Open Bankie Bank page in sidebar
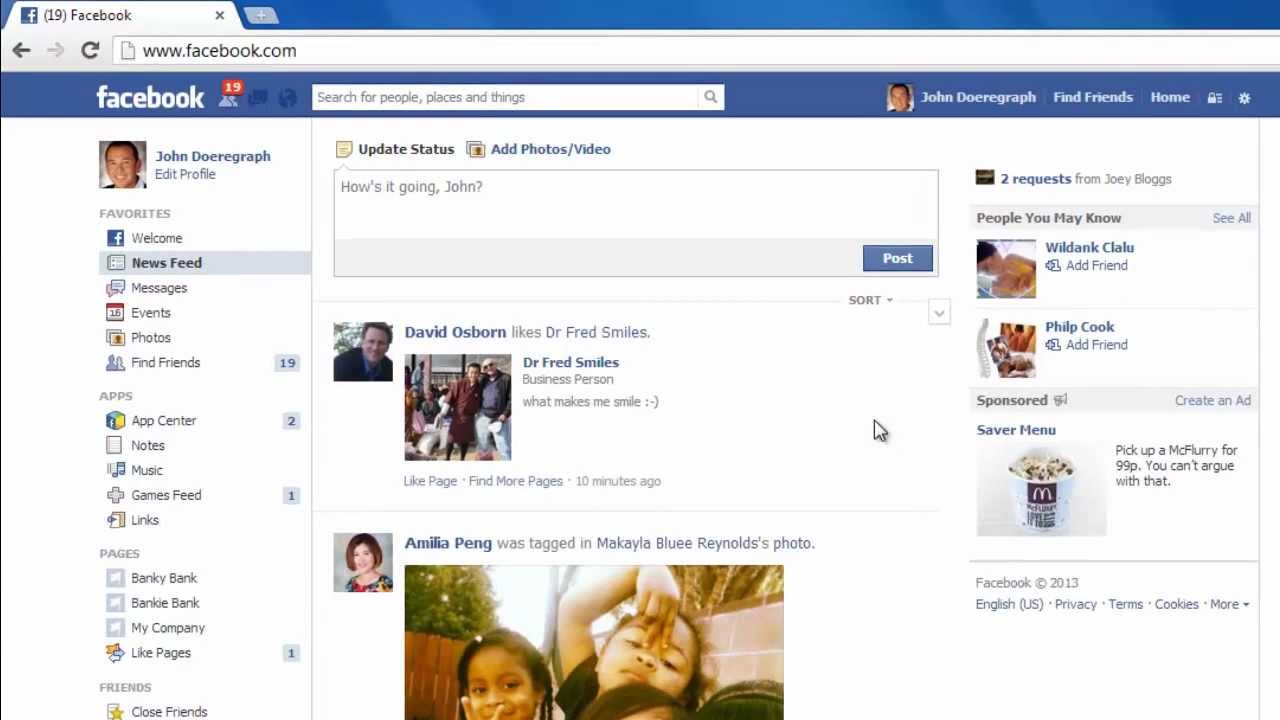This screenshot has height=720, width=1280. click(x=165, y=603)
